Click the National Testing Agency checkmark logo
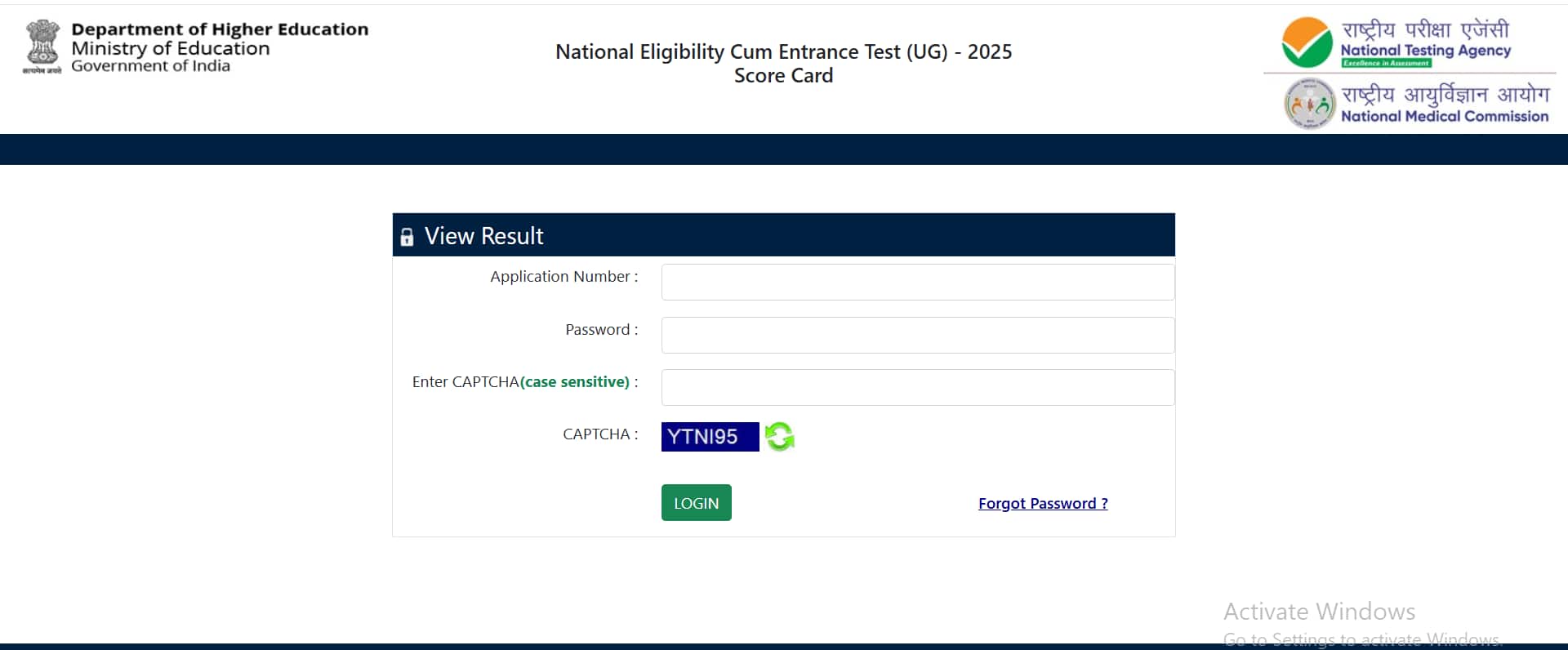This screenshot has height=650, width=1568. 1307,42
